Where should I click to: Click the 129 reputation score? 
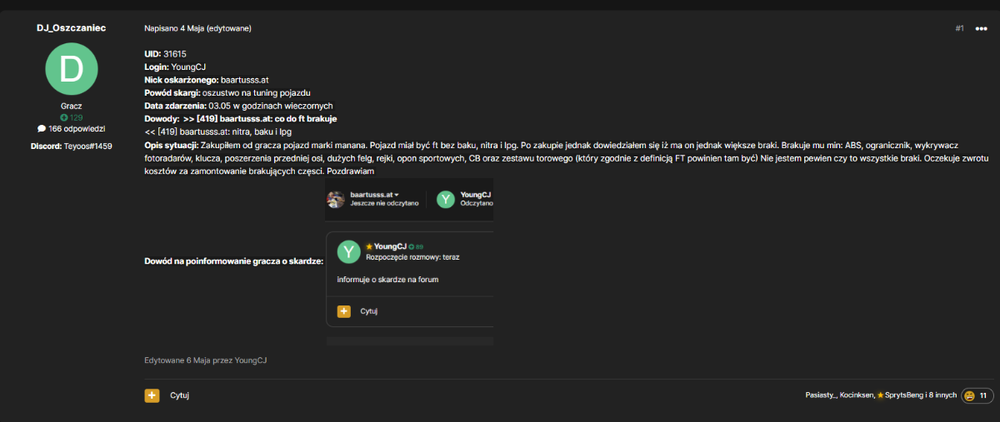click(x=76, y=118)
